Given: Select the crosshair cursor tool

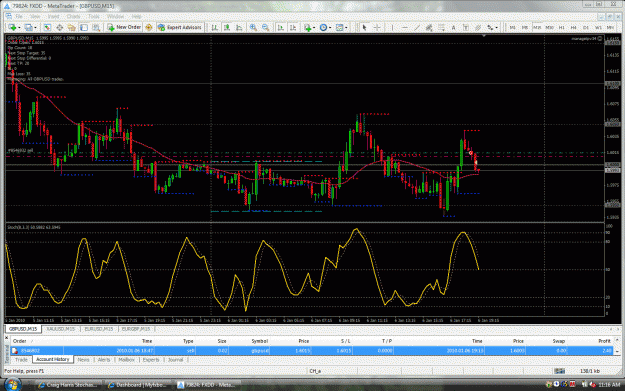Looking at the screenshot, I should click(377, 28).
